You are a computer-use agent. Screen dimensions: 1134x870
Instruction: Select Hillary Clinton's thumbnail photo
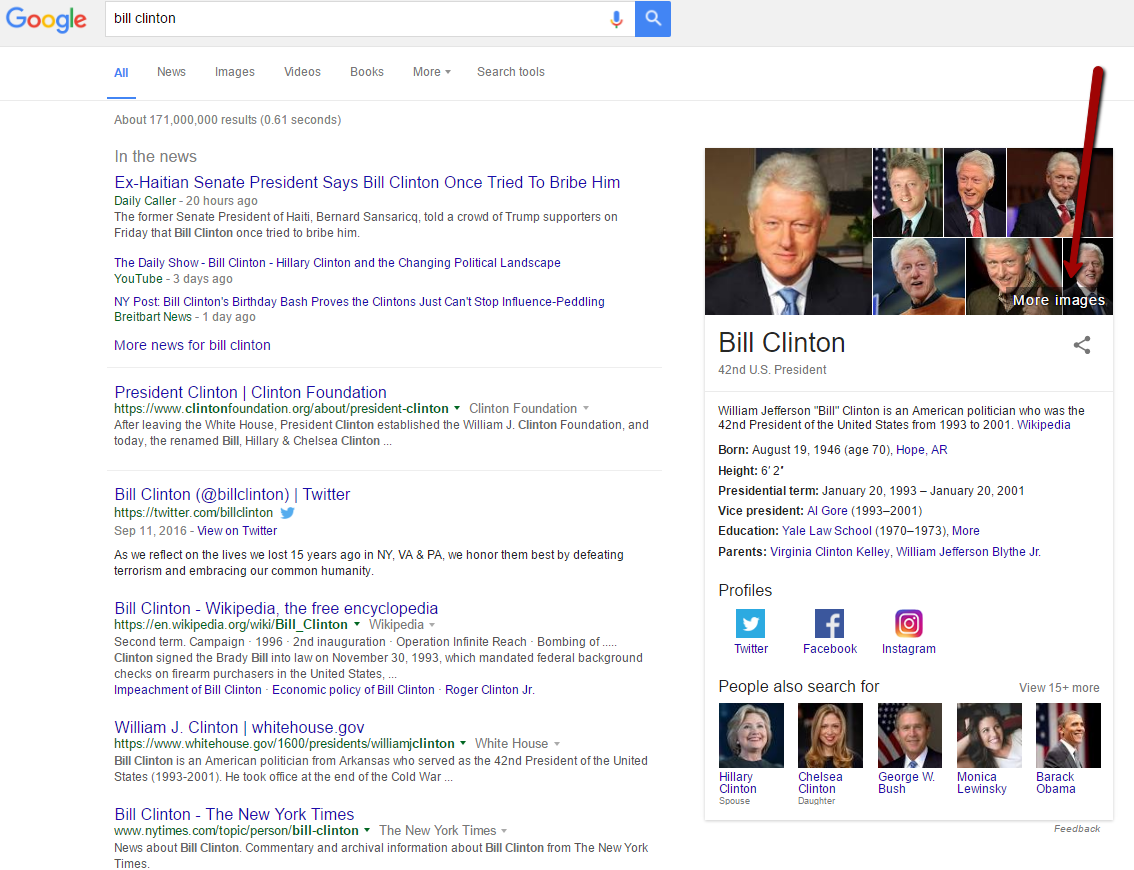point(751,735)
